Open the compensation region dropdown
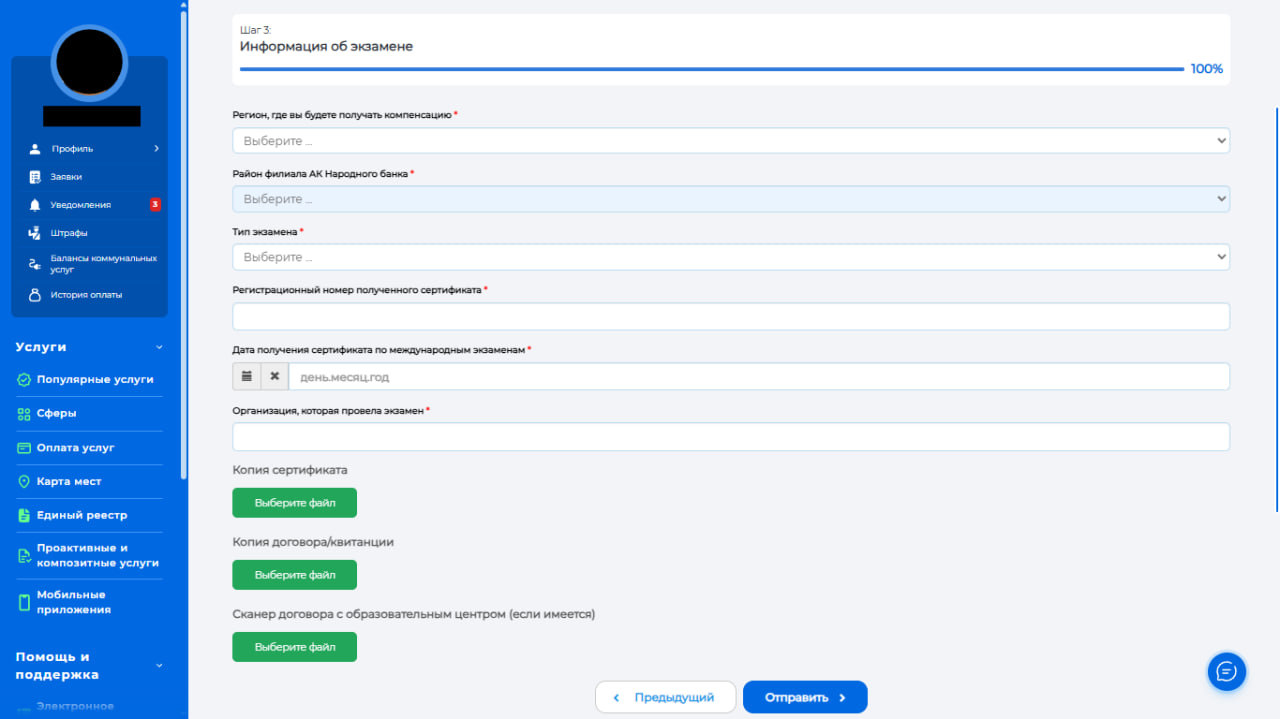Screen dimensions: 1280x719 730,141
